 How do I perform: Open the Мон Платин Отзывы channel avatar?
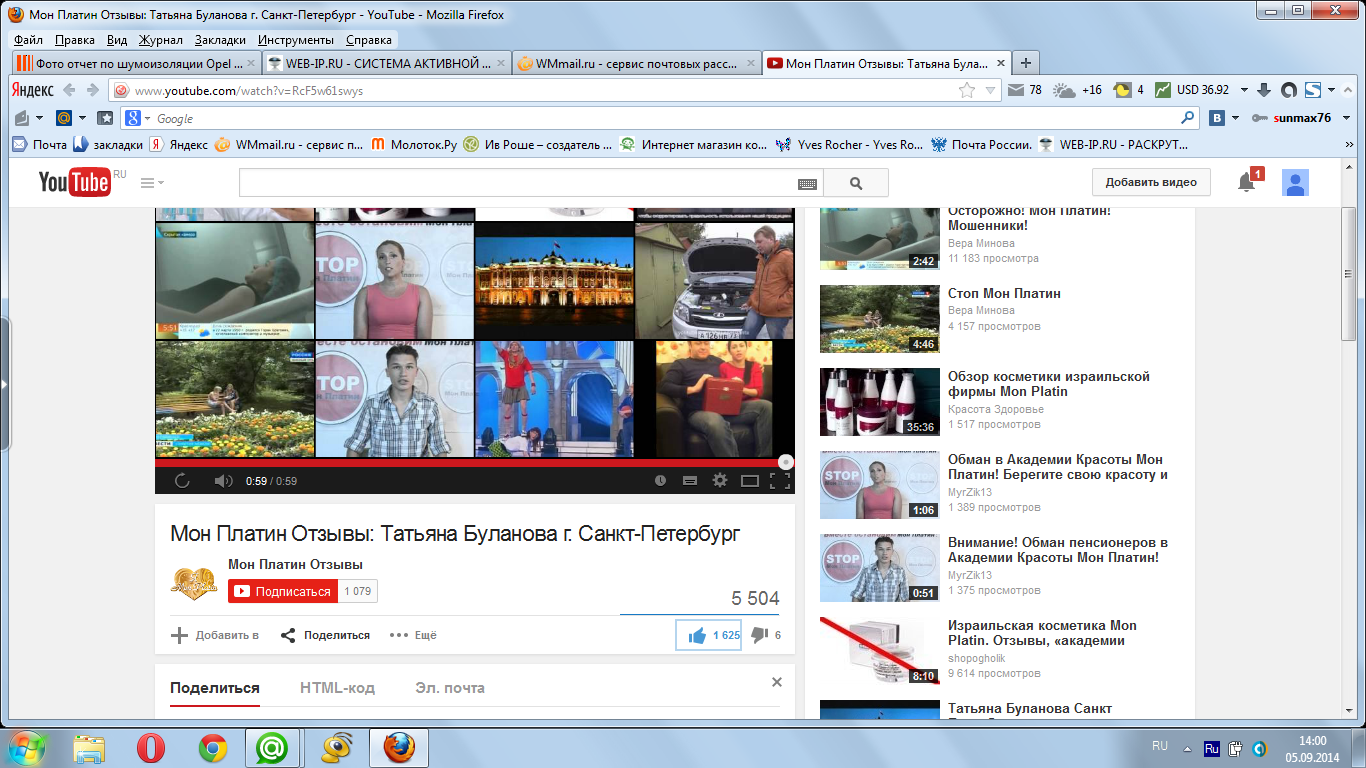[x=194, y=583]
